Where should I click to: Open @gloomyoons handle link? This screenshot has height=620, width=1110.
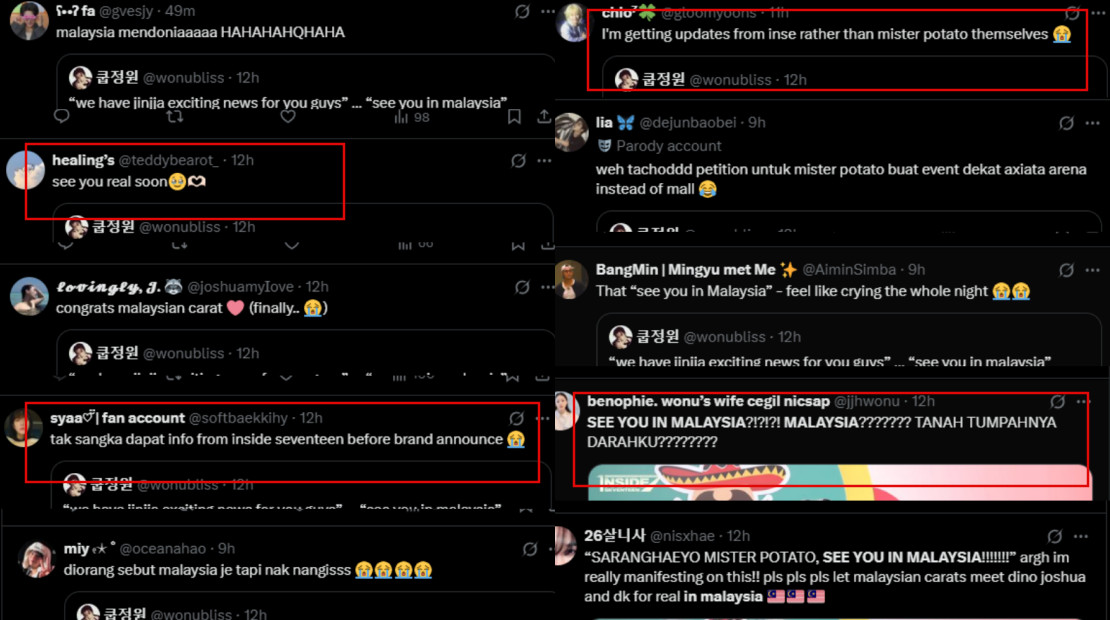pyautogui.click(x=711, y=12)
